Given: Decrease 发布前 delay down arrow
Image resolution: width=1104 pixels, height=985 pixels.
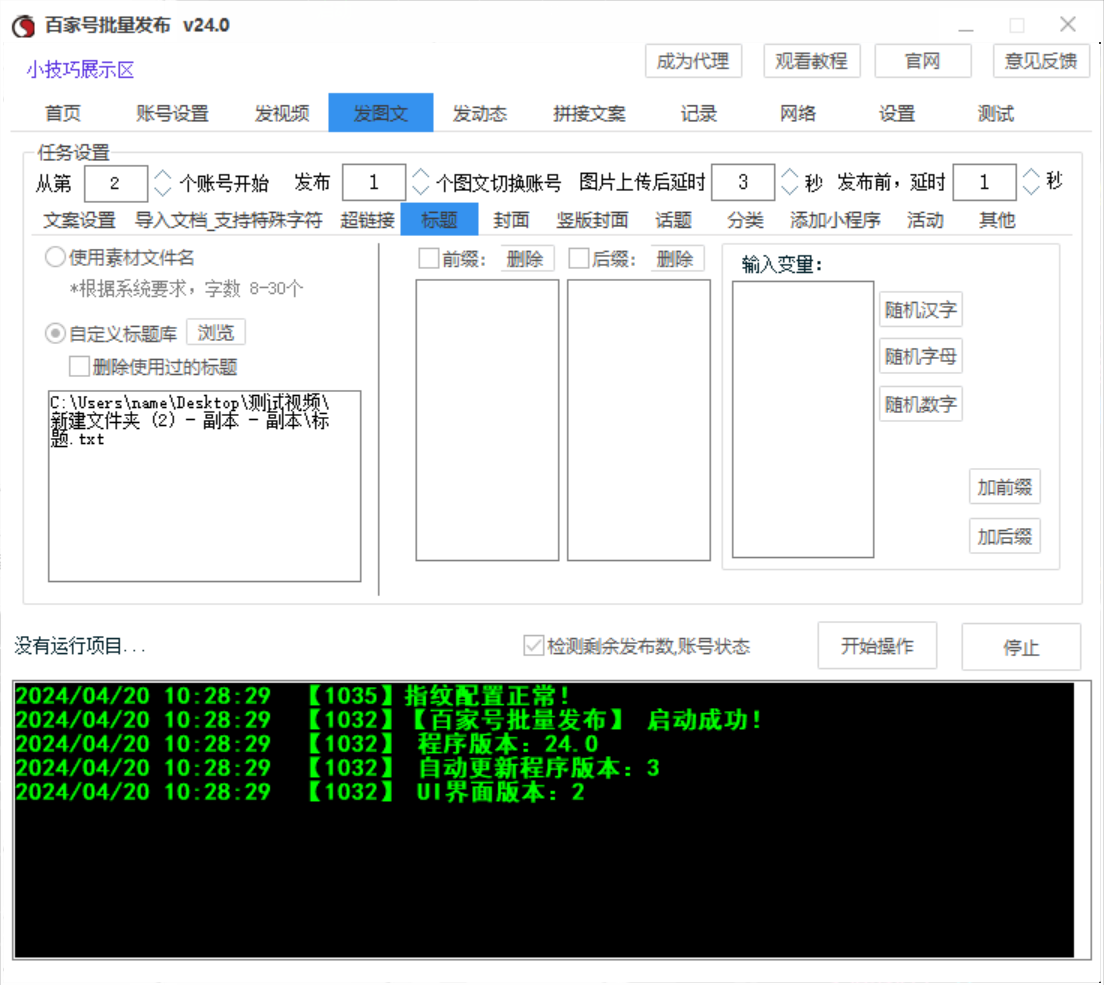Looking at the screenshot, I should coord(1031,191).
